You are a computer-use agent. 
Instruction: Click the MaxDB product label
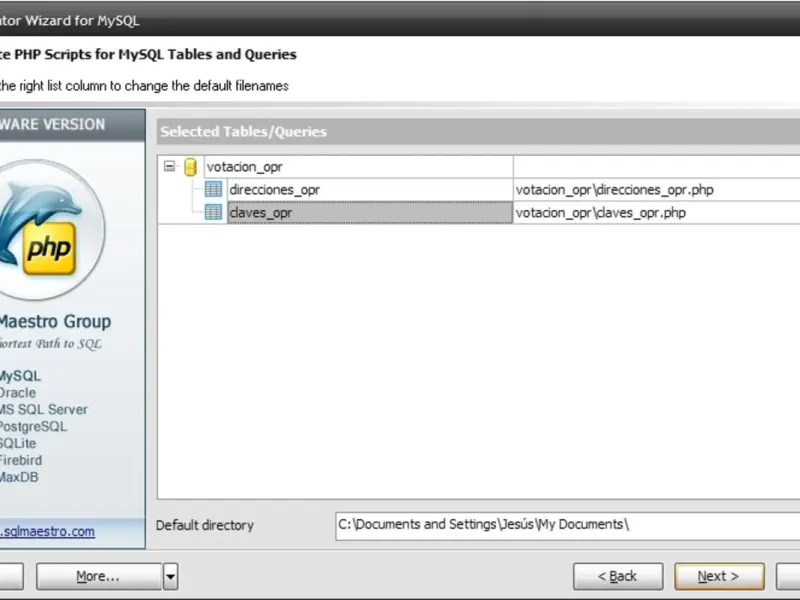coord(19,477)
